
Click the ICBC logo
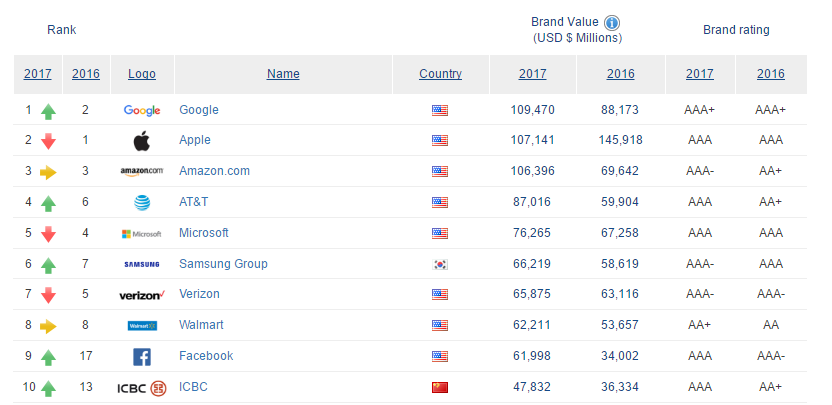point(142,388)
